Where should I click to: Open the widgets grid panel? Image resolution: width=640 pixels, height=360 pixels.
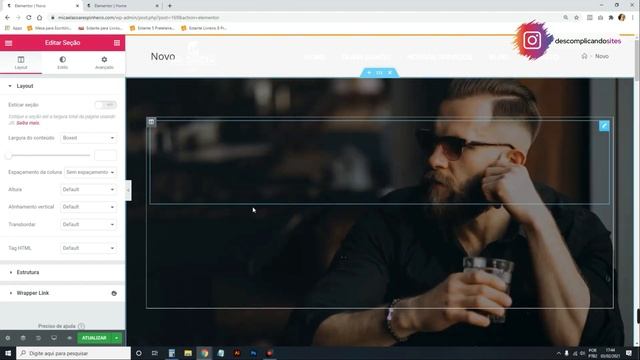click(x=117, y=43)
